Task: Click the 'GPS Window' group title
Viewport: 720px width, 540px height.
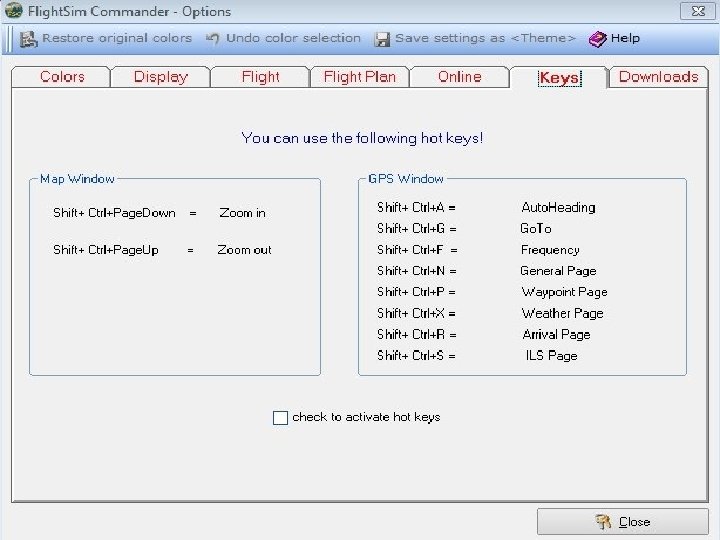Action: [x=406, y=179]
